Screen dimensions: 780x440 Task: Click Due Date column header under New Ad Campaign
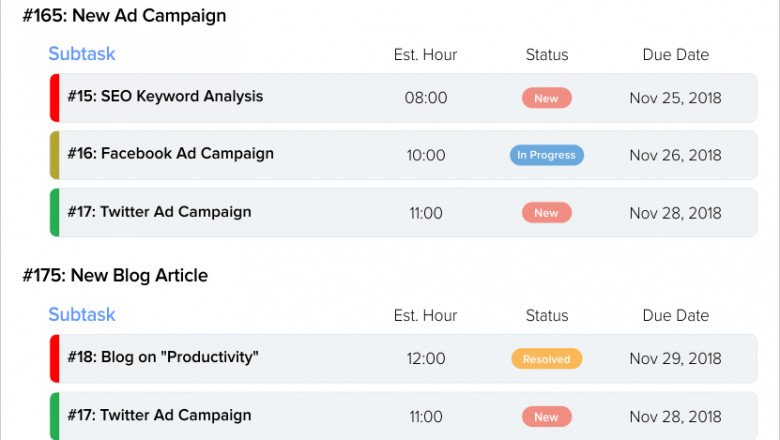[x=675, y=55]
